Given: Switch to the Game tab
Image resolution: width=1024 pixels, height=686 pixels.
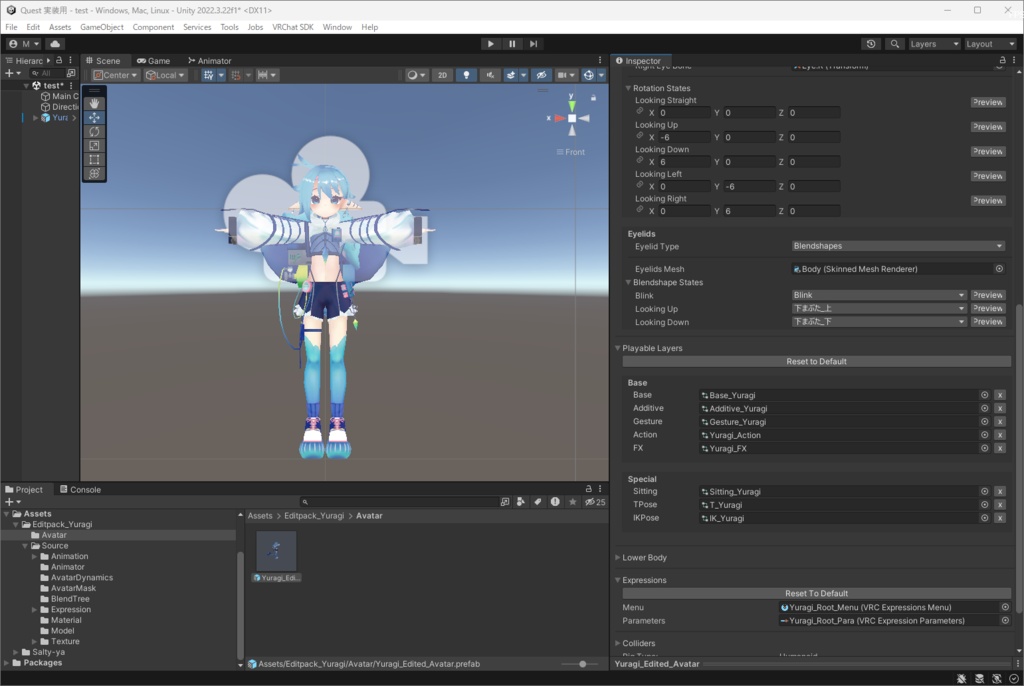Looking at the screenshot, I should (x=153, y=61).
